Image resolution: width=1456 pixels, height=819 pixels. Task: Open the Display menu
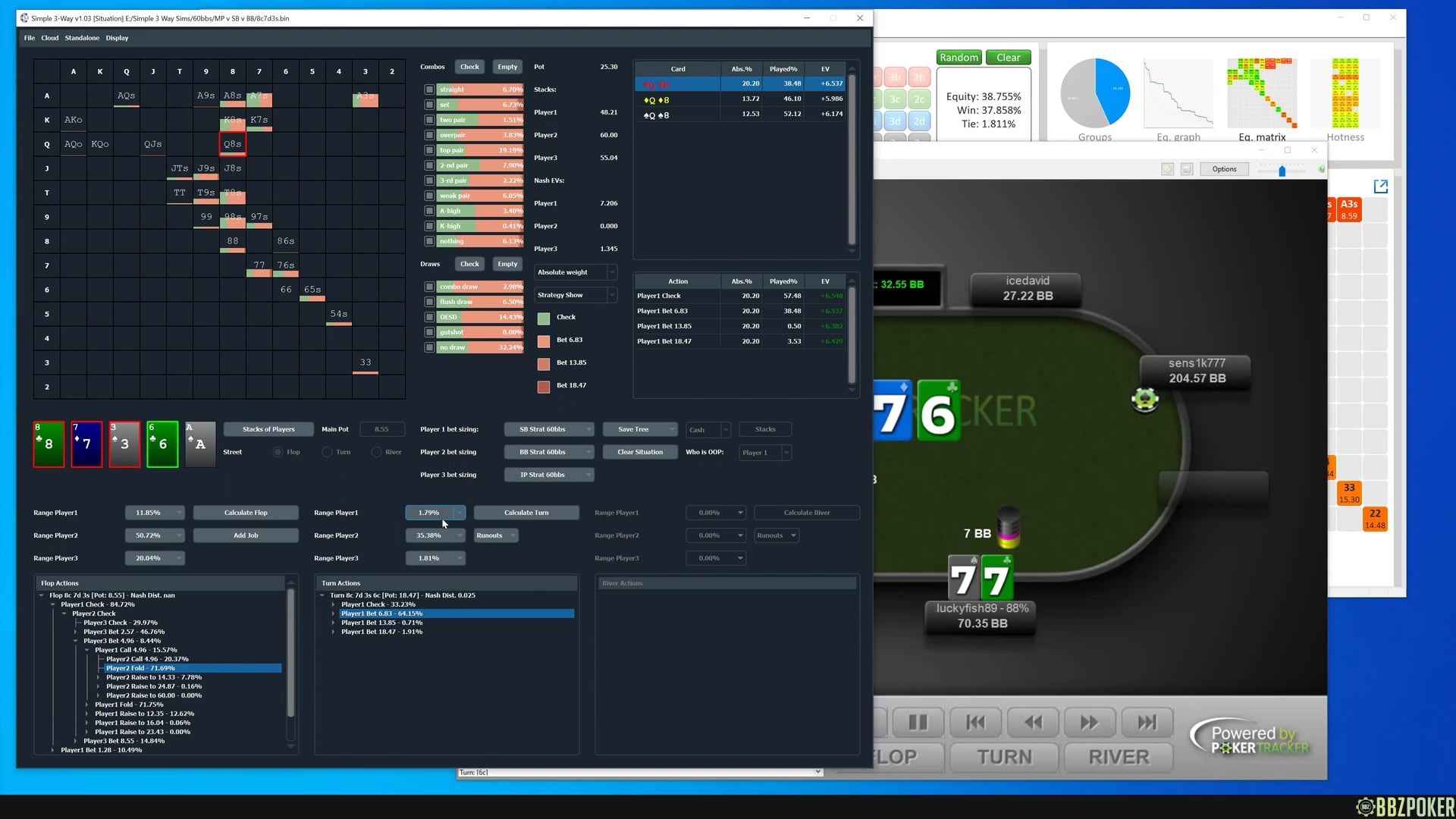tap(117, 38)
